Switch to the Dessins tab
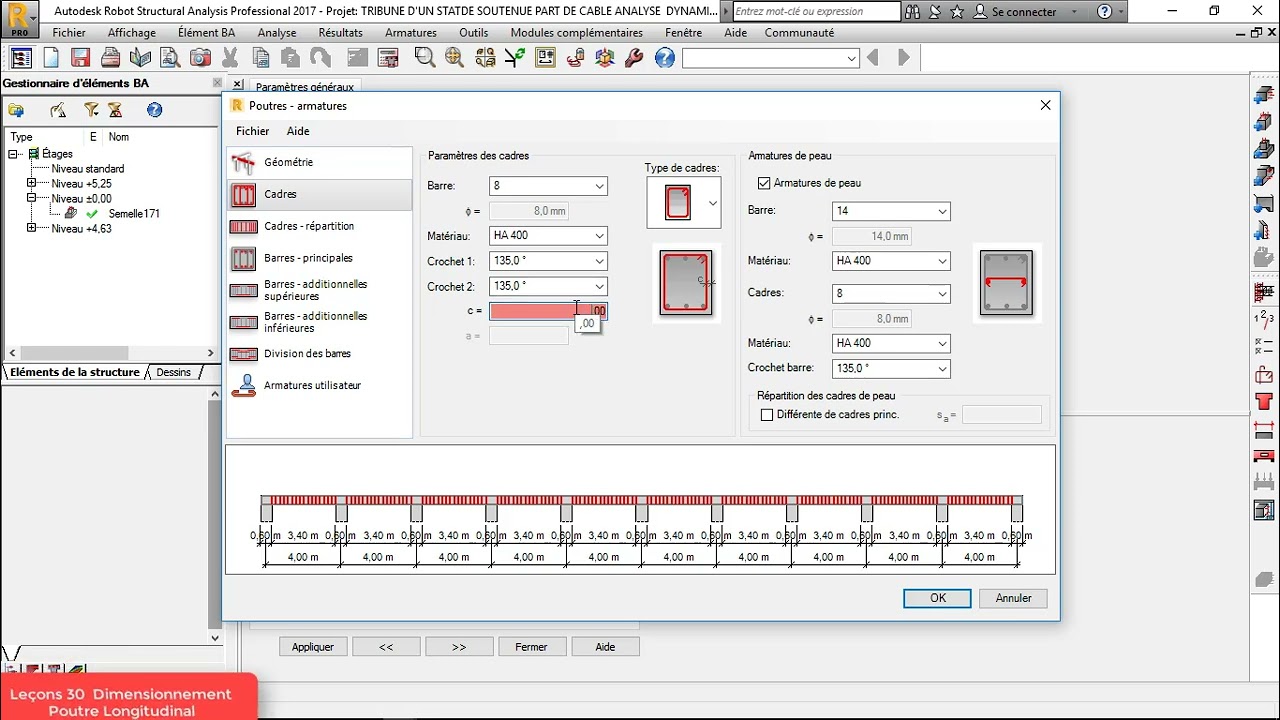Screen dimensions: 1280x720 click(x=173, y=372)
